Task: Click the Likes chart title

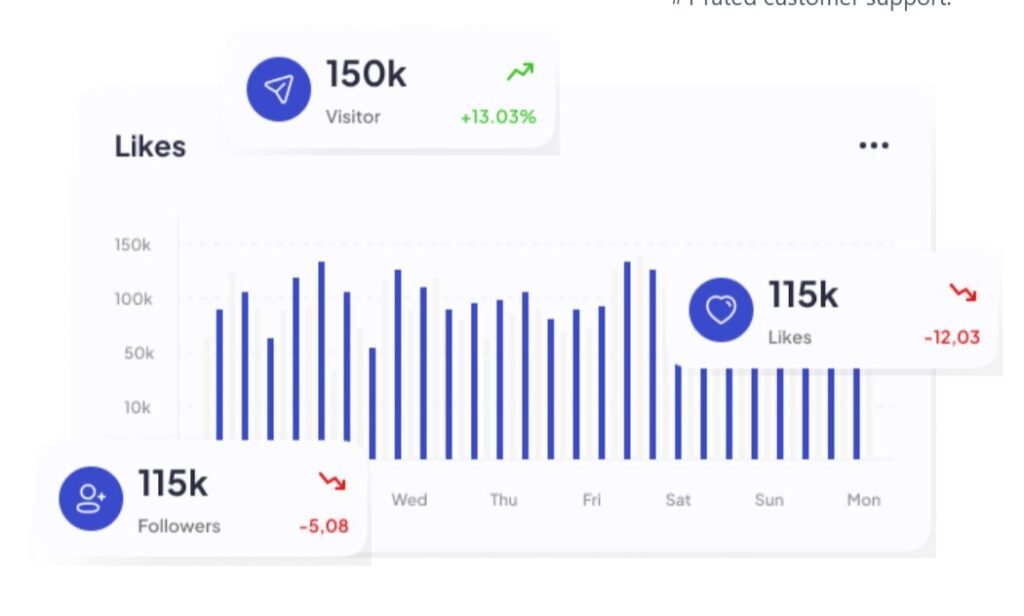Action: pos(150,146)
